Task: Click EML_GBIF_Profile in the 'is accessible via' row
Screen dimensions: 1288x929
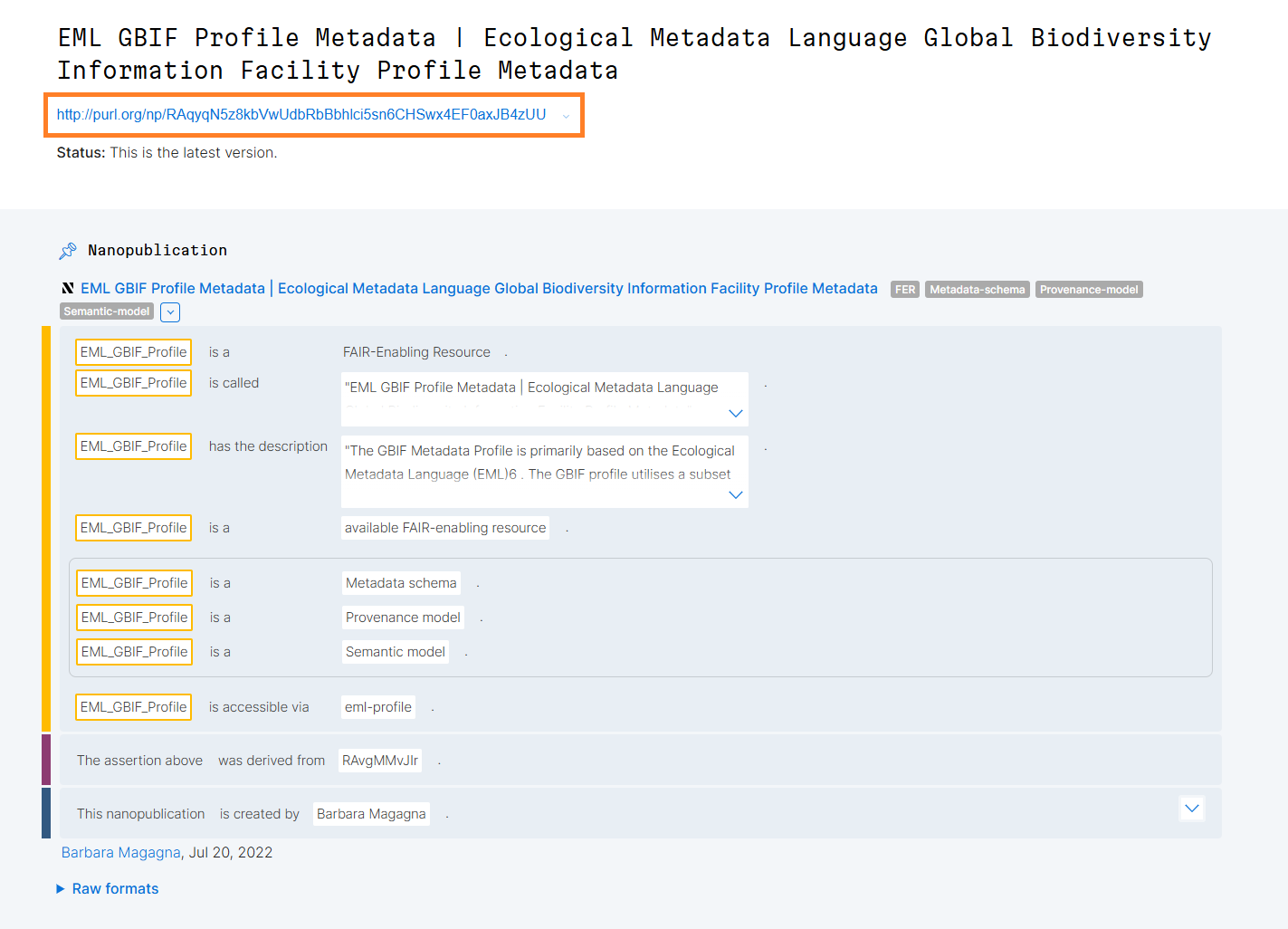Action: (x=133, y=707)
